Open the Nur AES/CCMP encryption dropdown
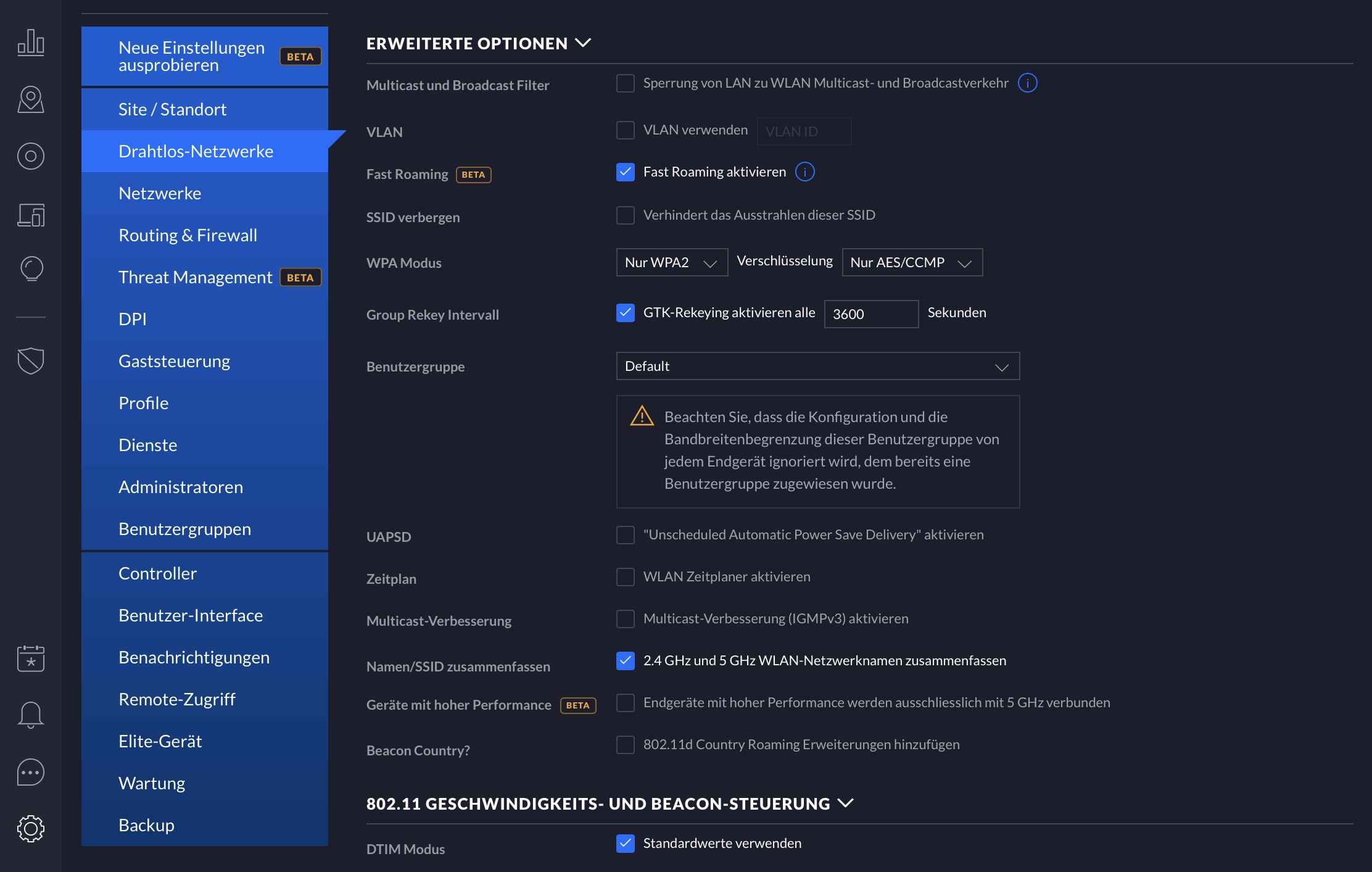The width and height of the screenshot is (1372, 872). click(911, 263)
